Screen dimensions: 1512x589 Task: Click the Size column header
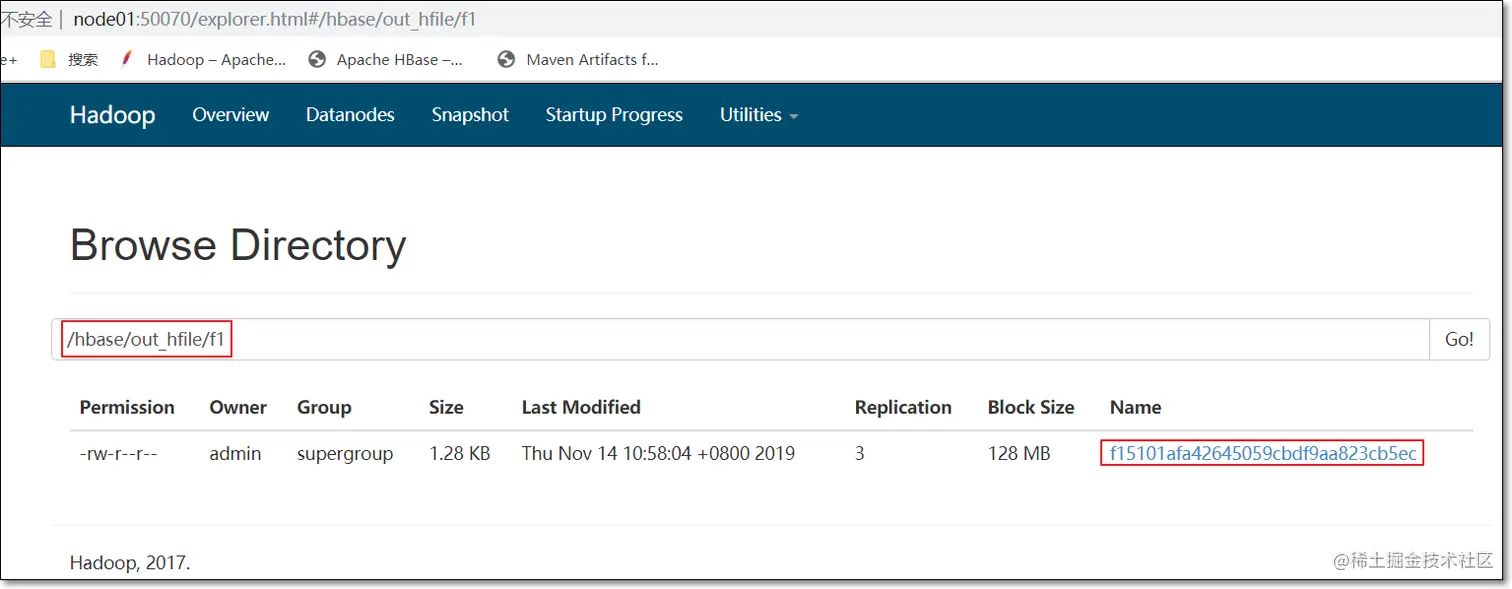coord(446,407)
